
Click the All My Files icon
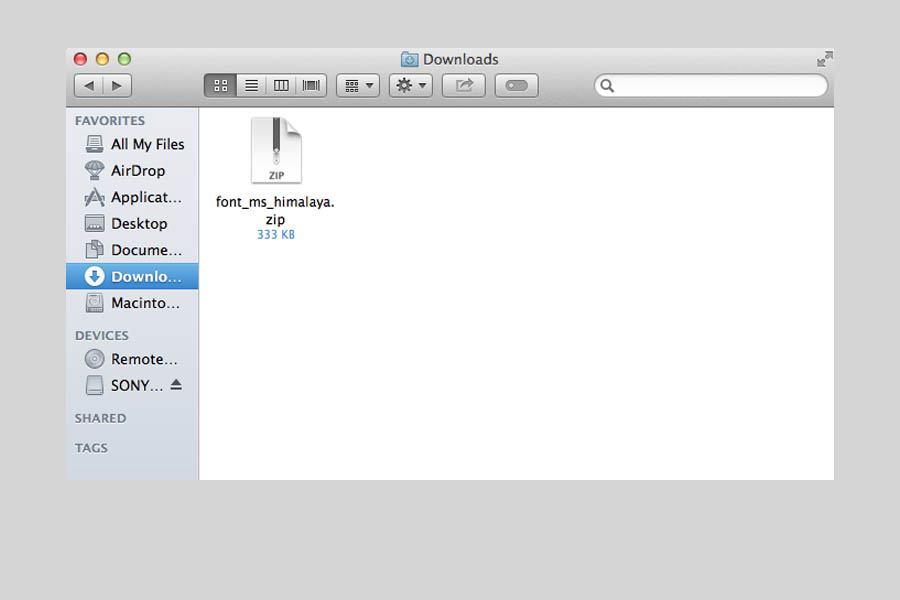[x=95, y=144]
